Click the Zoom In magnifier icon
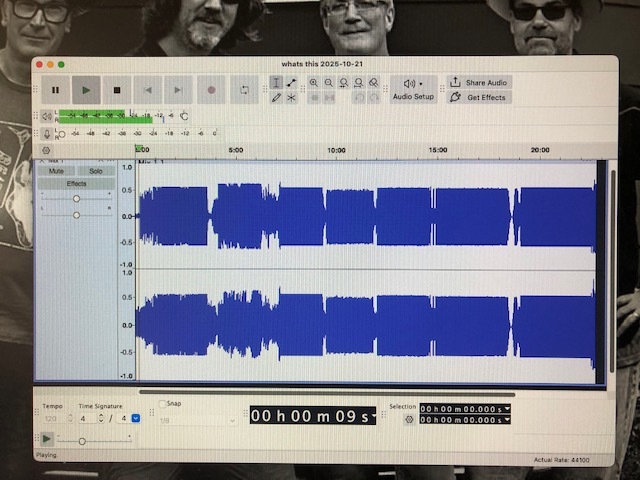 pos(314,83)
